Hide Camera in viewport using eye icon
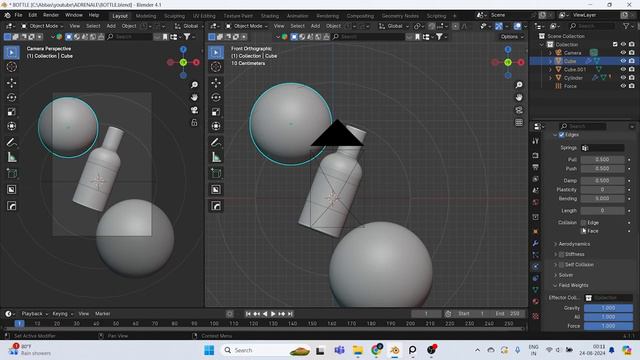 623,53
